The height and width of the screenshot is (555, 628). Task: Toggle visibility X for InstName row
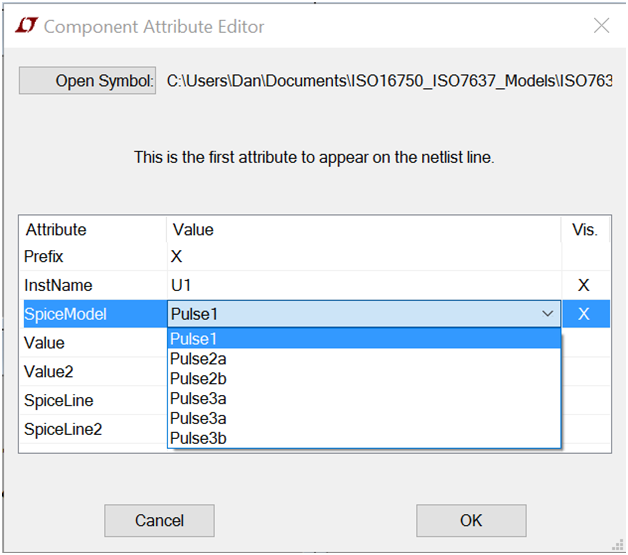584,285
